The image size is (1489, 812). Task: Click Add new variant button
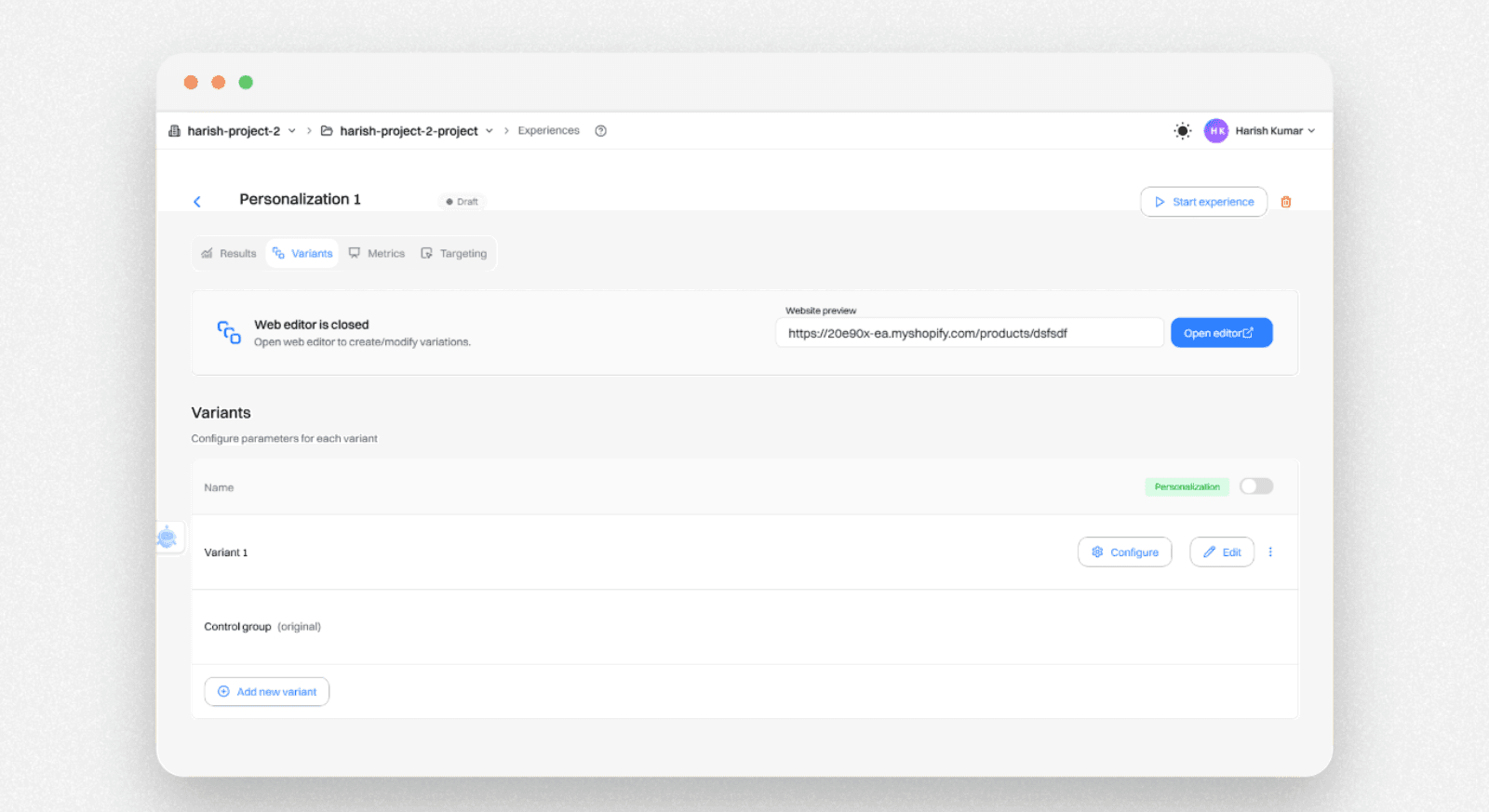click(267, 692)
